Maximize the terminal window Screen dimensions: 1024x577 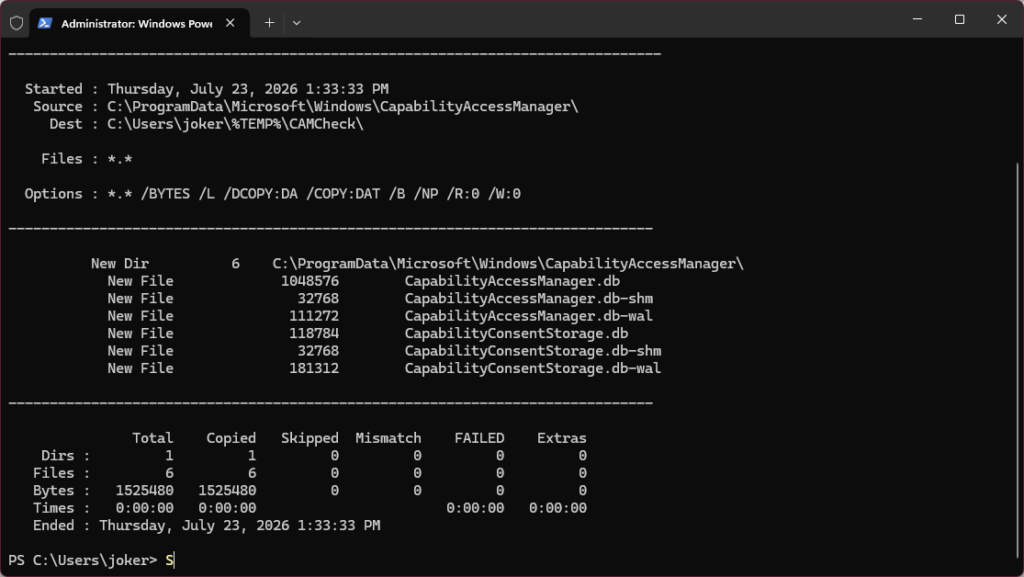pyautogui.click(x=959, y=20)
